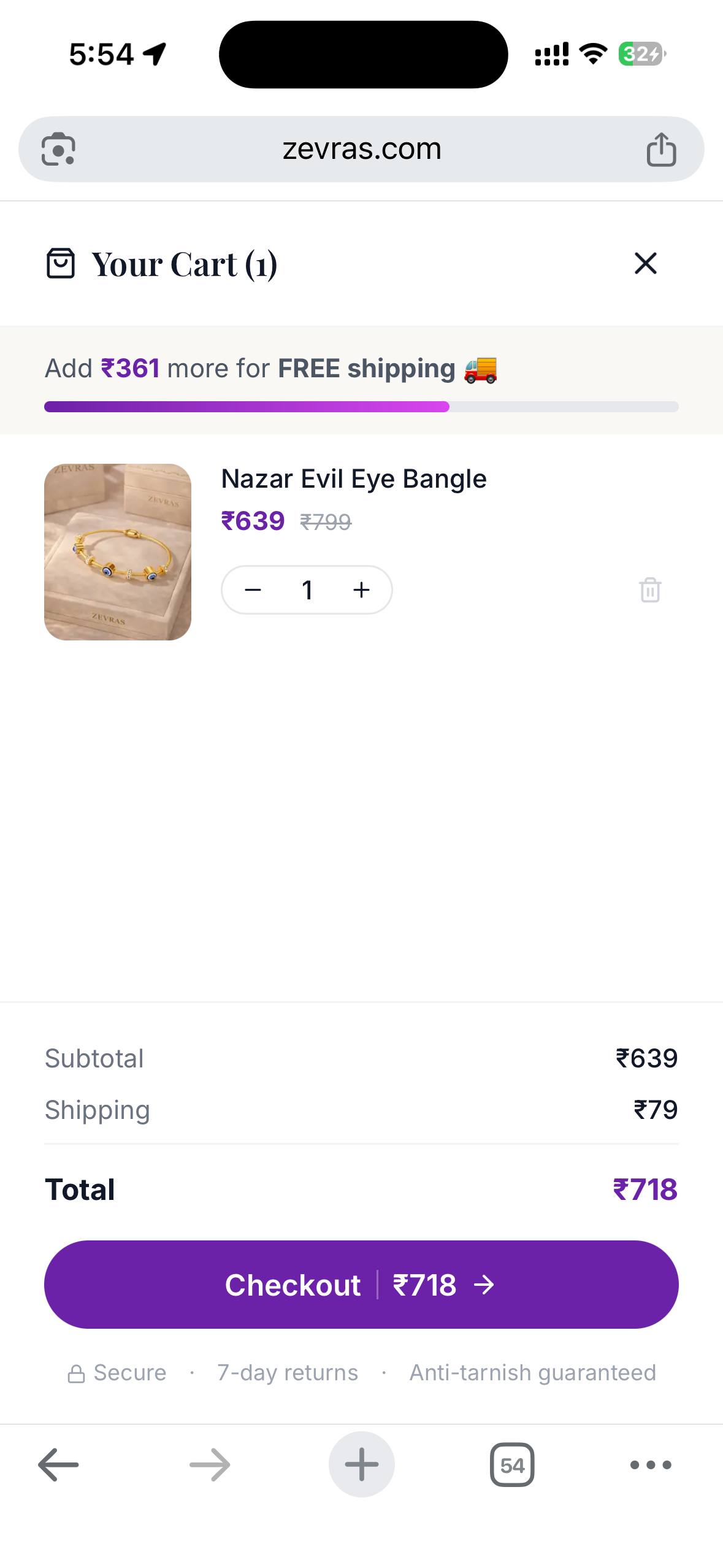Tap the free shipping progress bar
The width and height of the screenshot is (723, 1568).
361,407
